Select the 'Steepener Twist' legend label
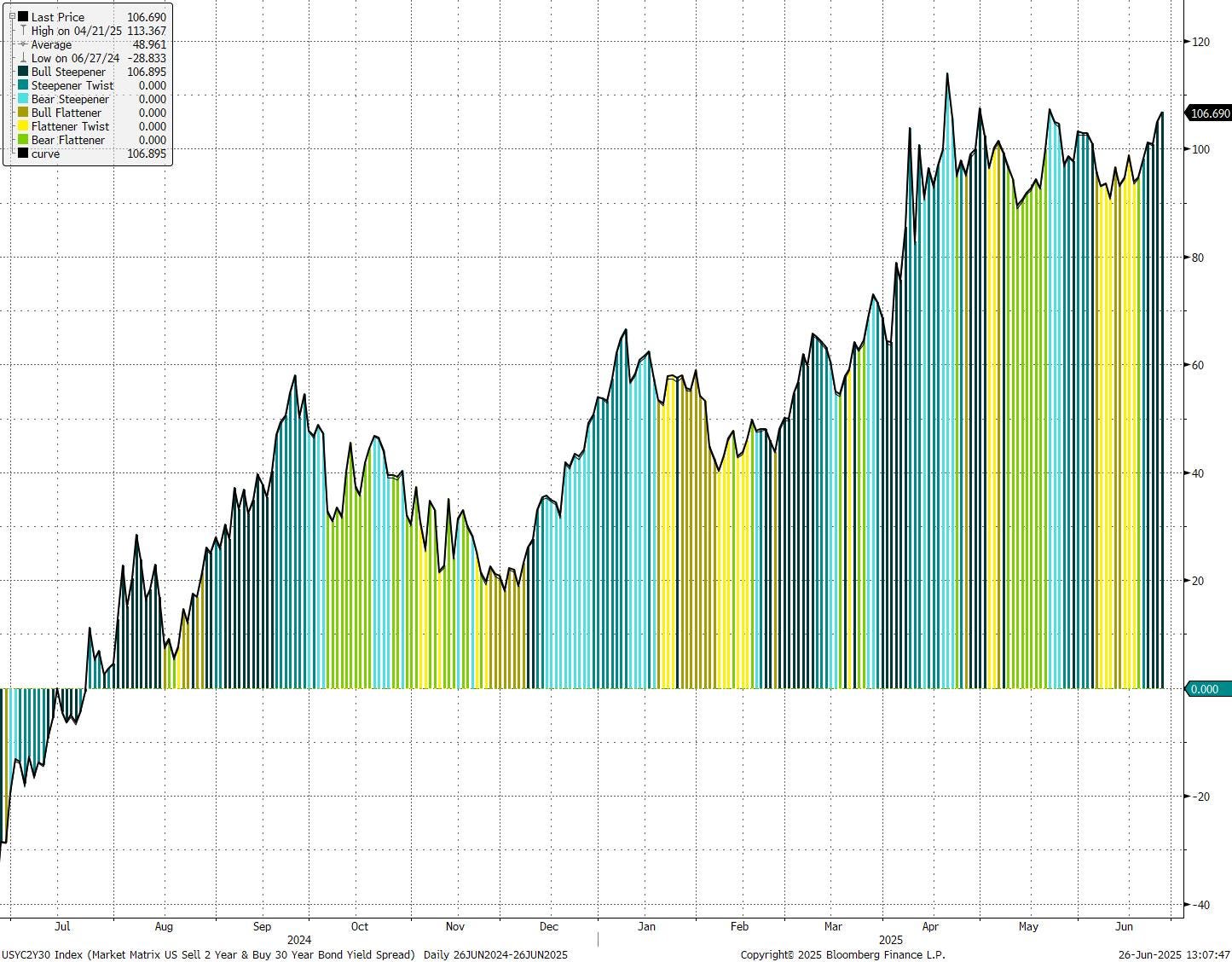 (x=72, y=85)
